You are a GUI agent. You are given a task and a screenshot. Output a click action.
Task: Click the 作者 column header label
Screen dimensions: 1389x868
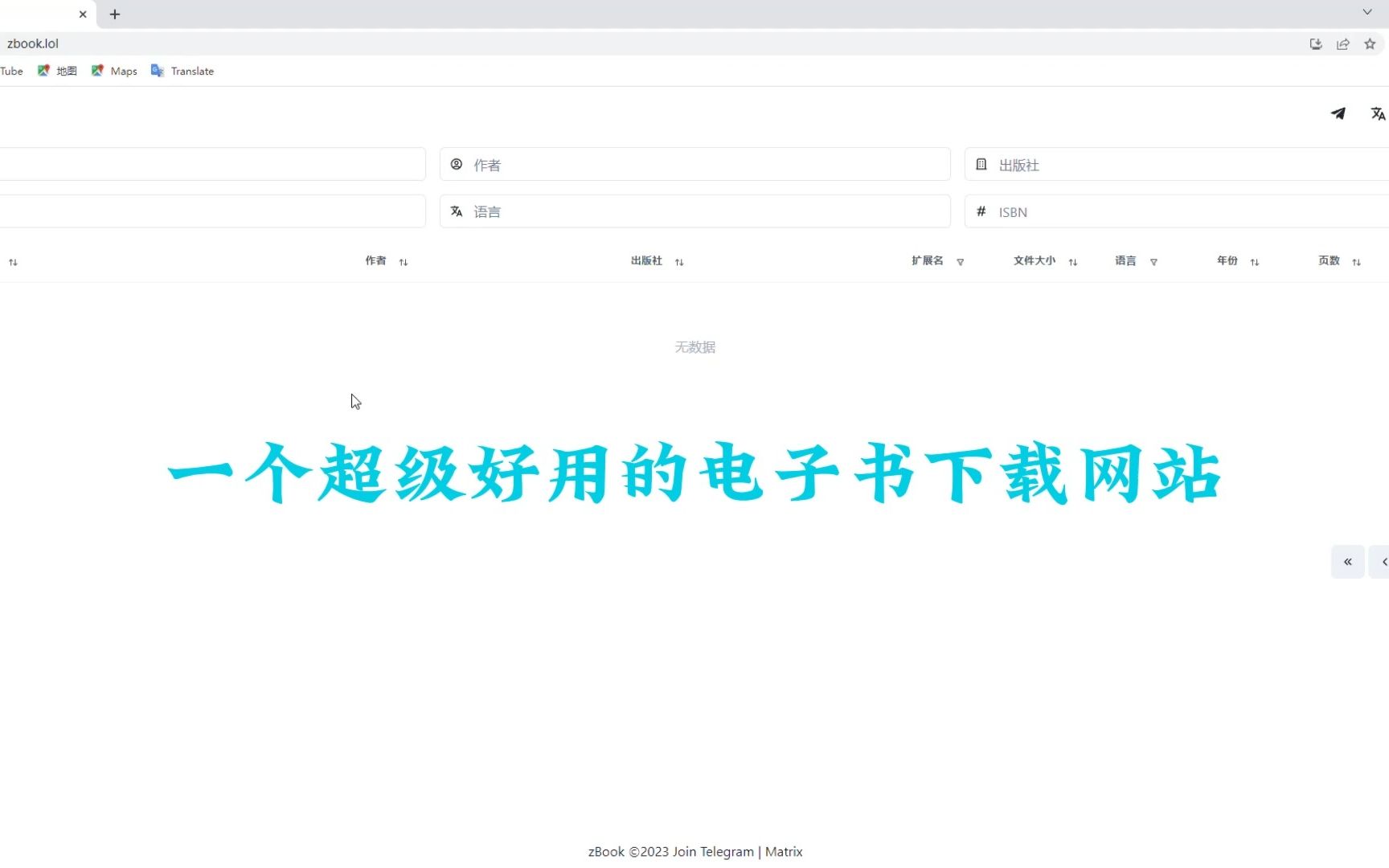point(375,260)
